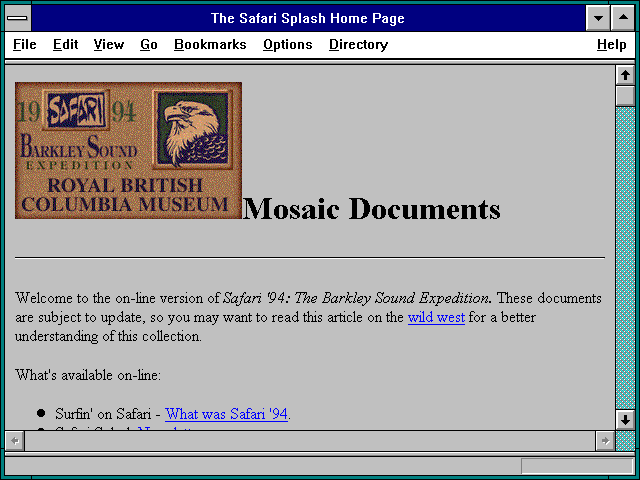Click the 'What's available on-line:' text
This screenshot has width=640, height=480.
[88, 375]
